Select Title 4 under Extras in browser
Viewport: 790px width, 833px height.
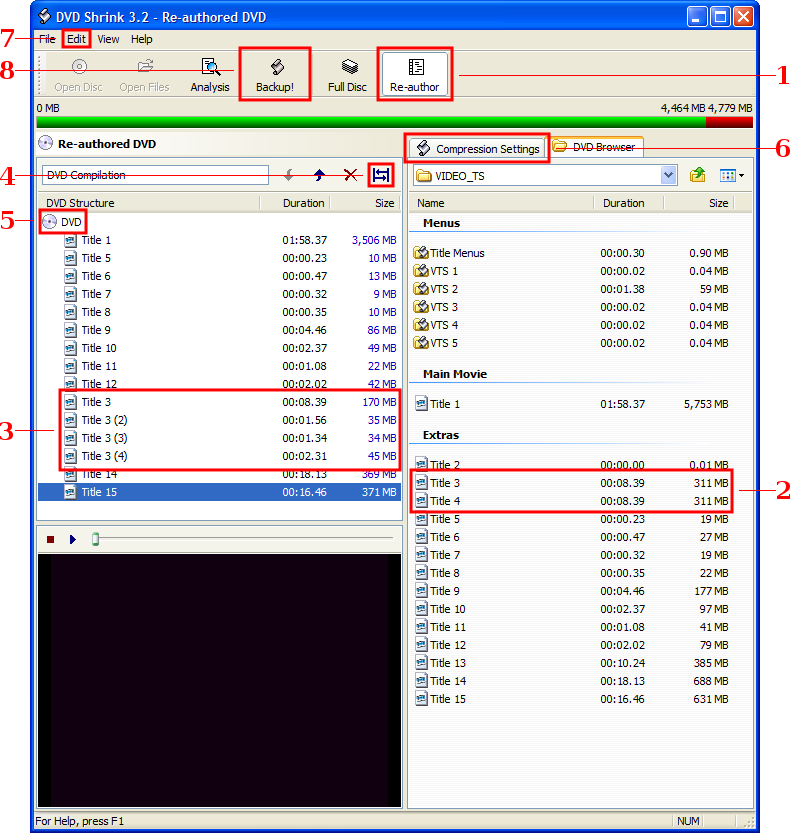pyautogui.click(x=438, y=501)
